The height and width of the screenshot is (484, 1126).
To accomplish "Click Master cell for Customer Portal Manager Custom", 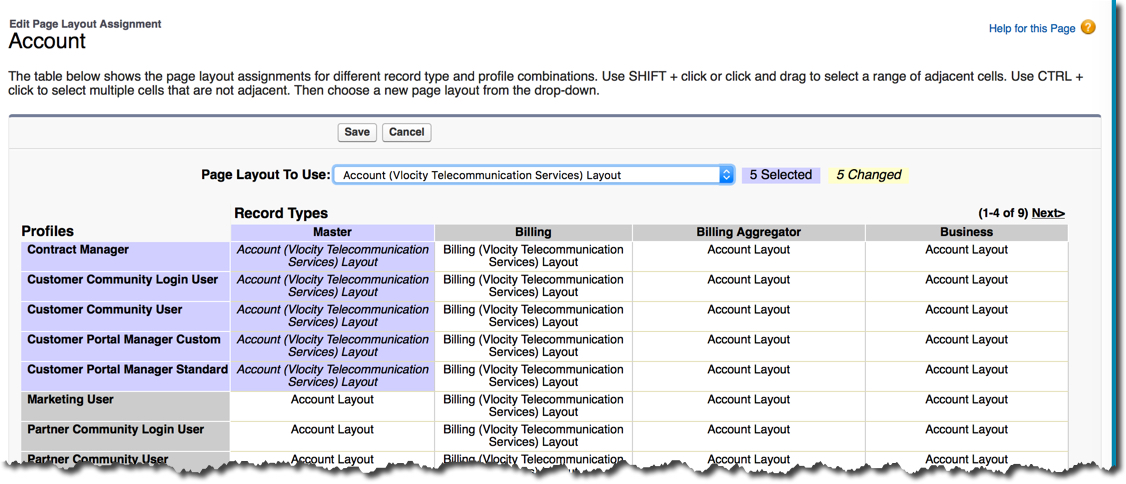I will [332, 345].
